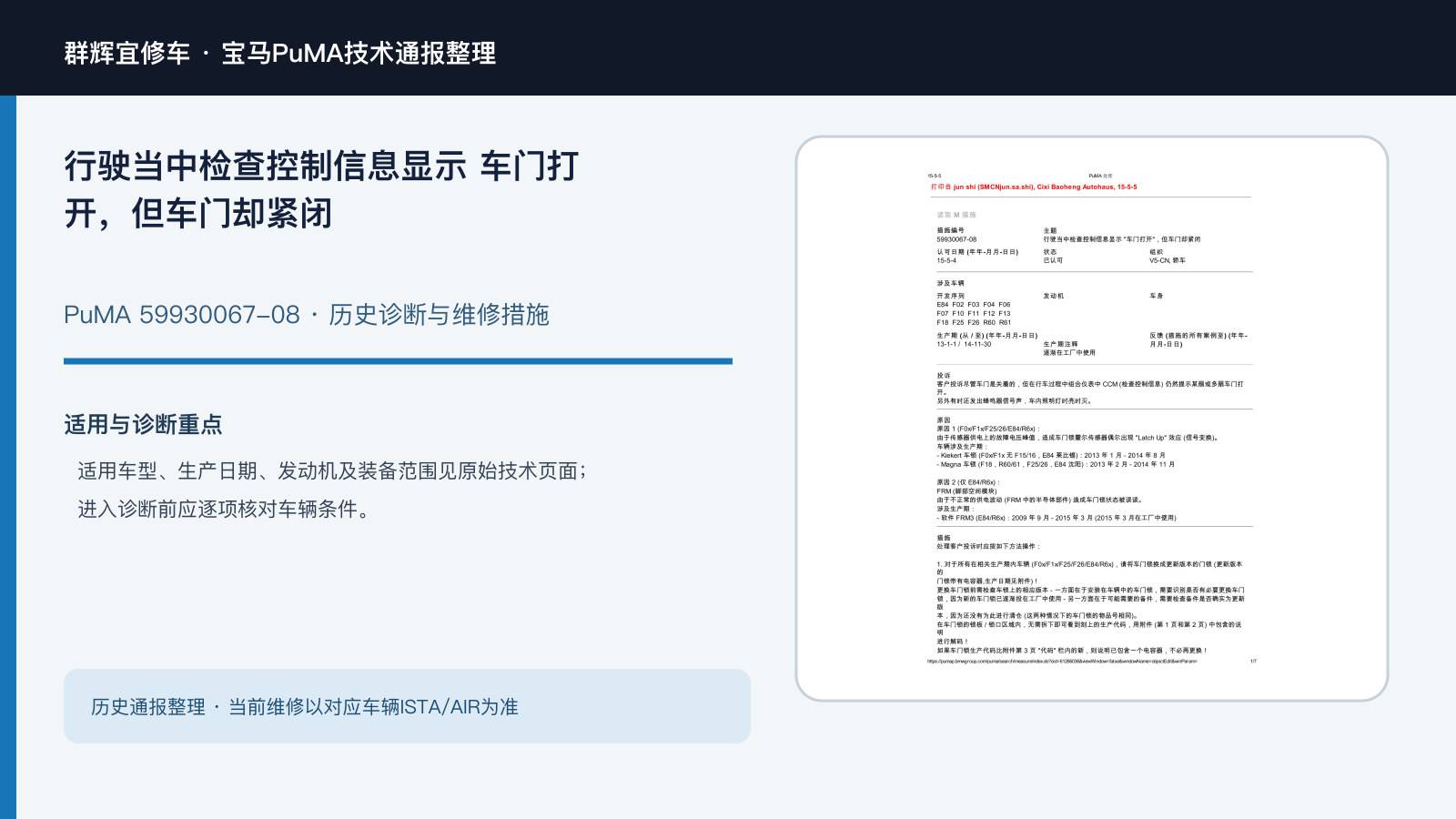
Task: Click the organization value V5-CN, 轿车
Action: coord(1167,260)
